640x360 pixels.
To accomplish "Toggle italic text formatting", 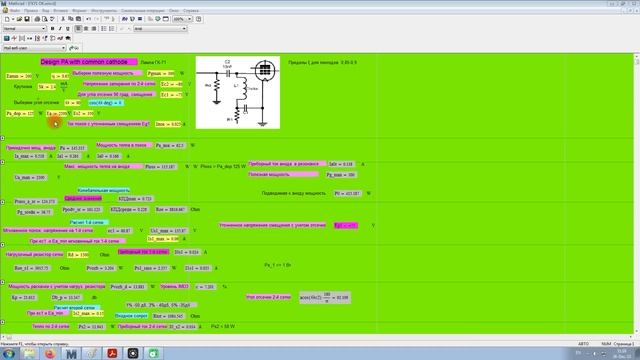I will pos(60,29).
